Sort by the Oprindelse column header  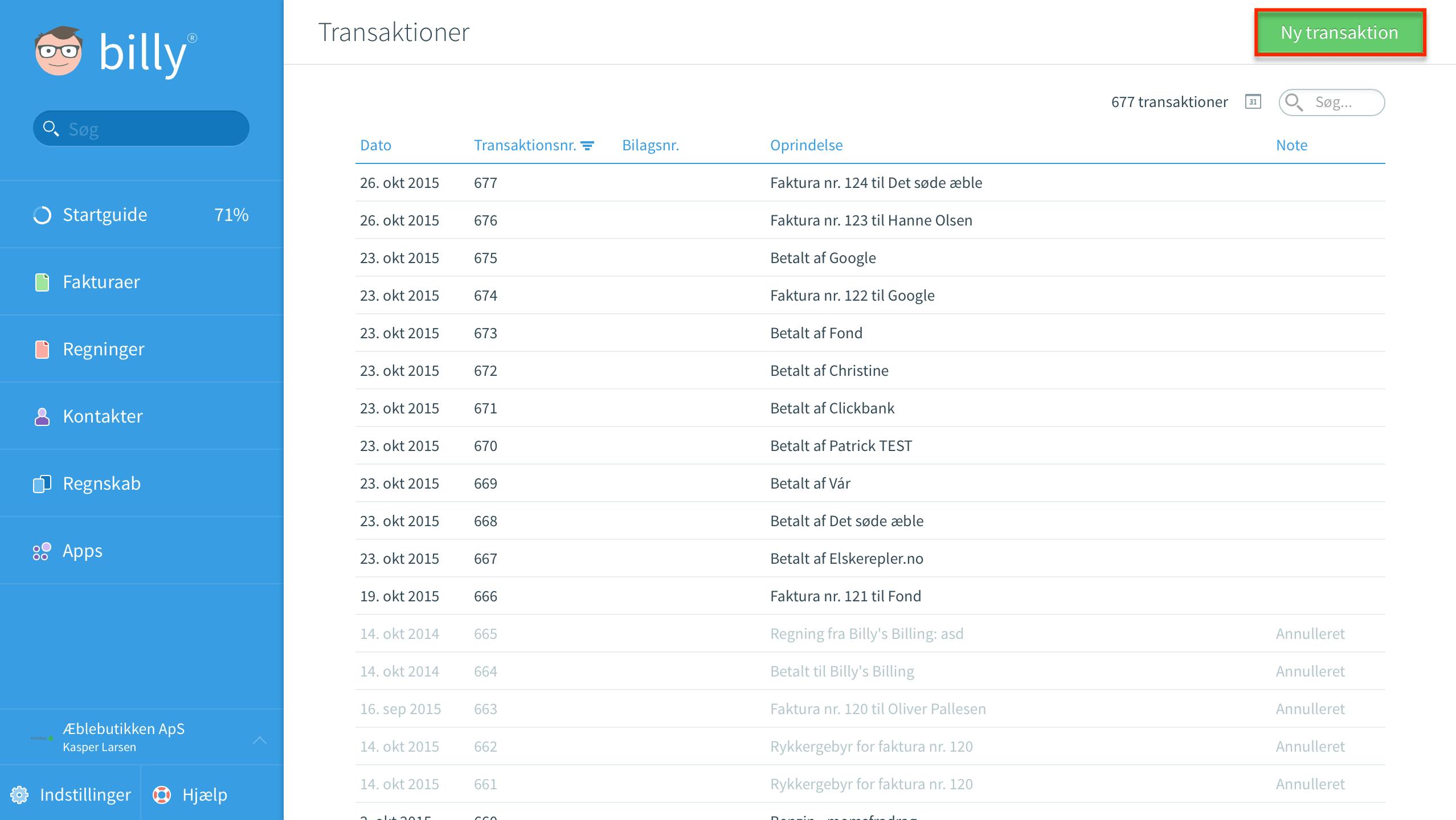(x=806, y=145)
